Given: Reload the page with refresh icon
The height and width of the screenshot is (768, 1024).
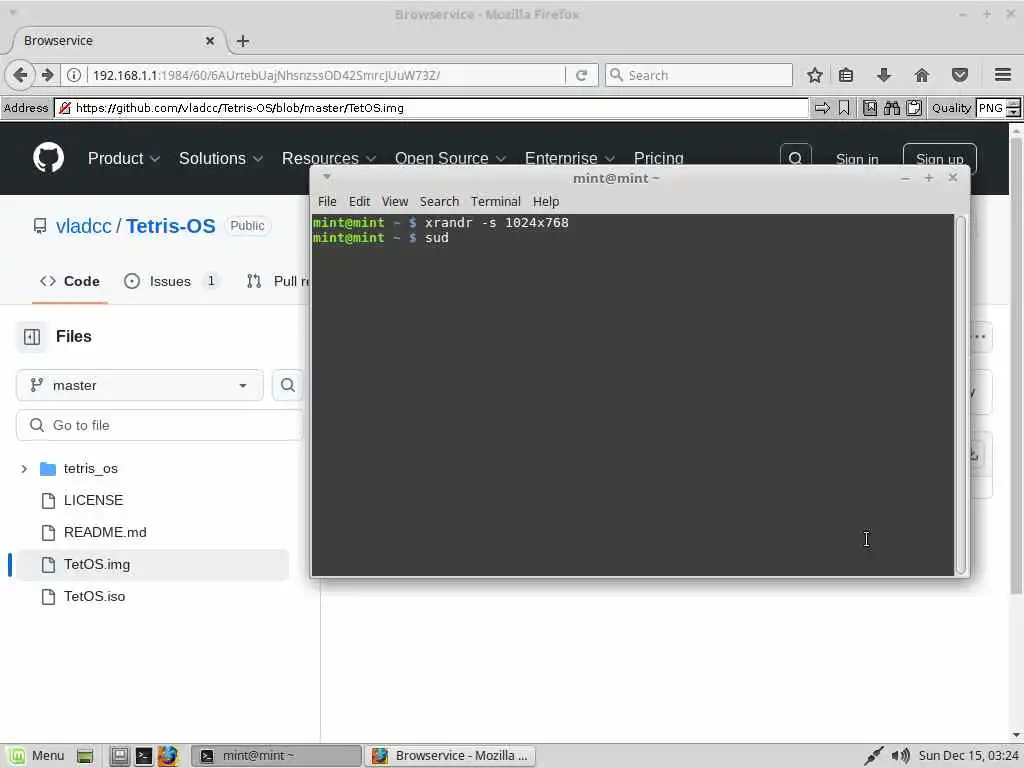Looking at the screenshot, I should tap(581, 75).
